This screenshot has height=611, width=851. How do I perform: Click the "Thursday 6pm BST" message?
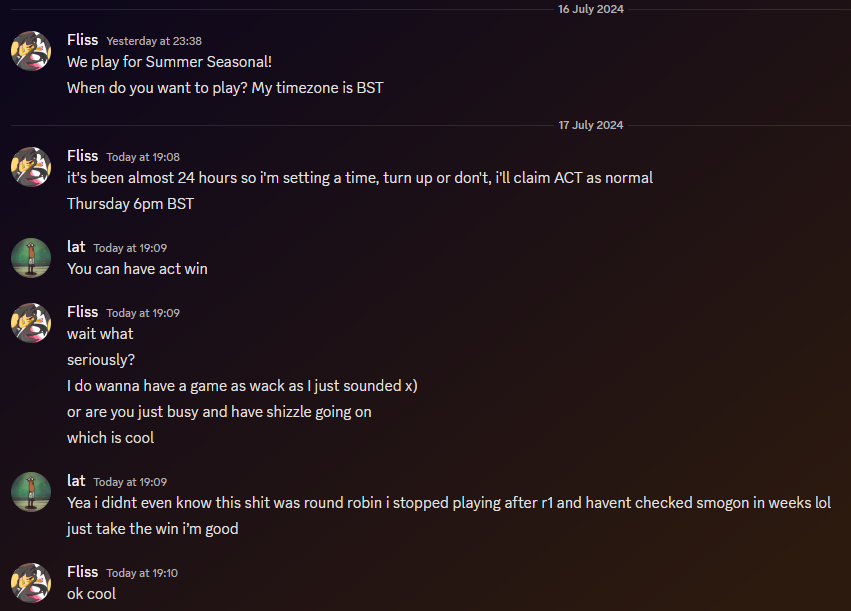(x=130, y=204)
